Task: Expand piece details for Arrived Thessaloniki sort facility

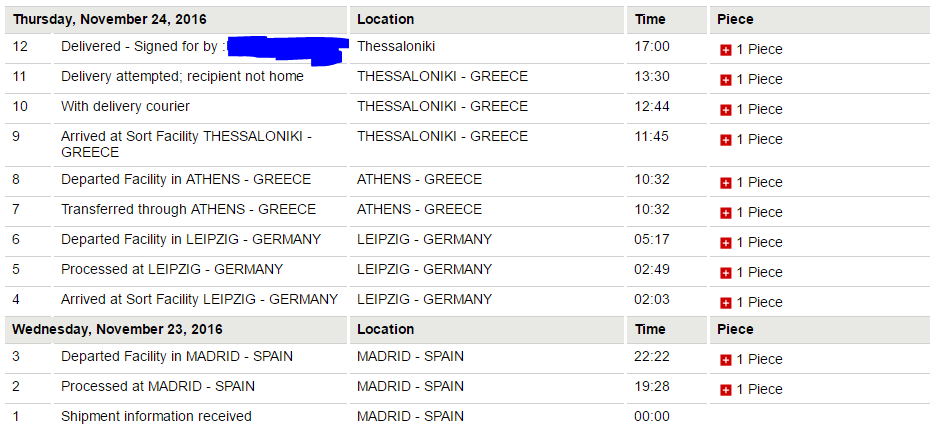Action: click(725, 140)
